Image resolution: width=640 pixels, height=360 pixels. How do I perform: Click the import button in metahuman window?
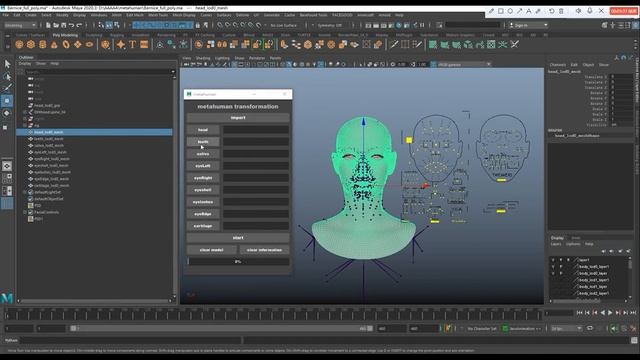pyautogui.click(x=238, y=118)
